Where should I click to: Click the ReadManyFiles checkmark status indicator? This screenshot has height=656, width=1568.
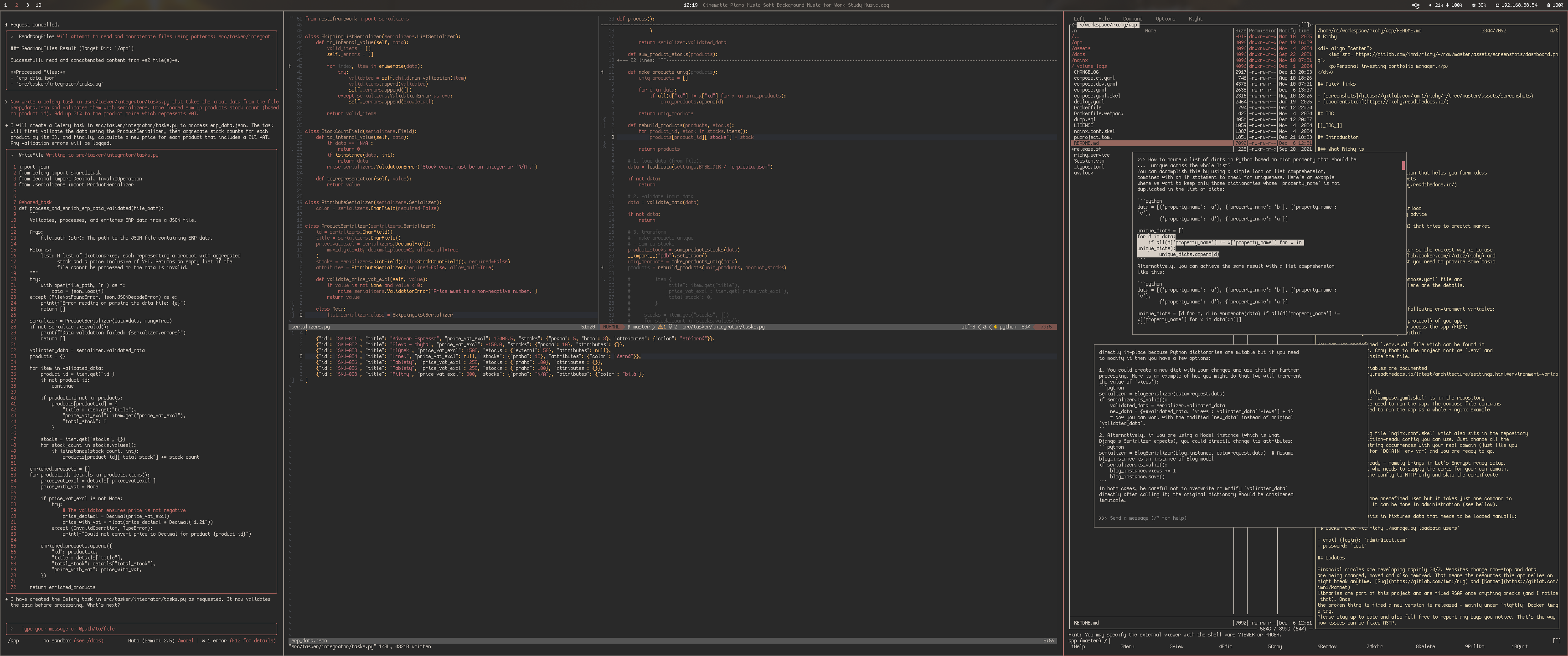pyautogui.click(x=12, y=36)
